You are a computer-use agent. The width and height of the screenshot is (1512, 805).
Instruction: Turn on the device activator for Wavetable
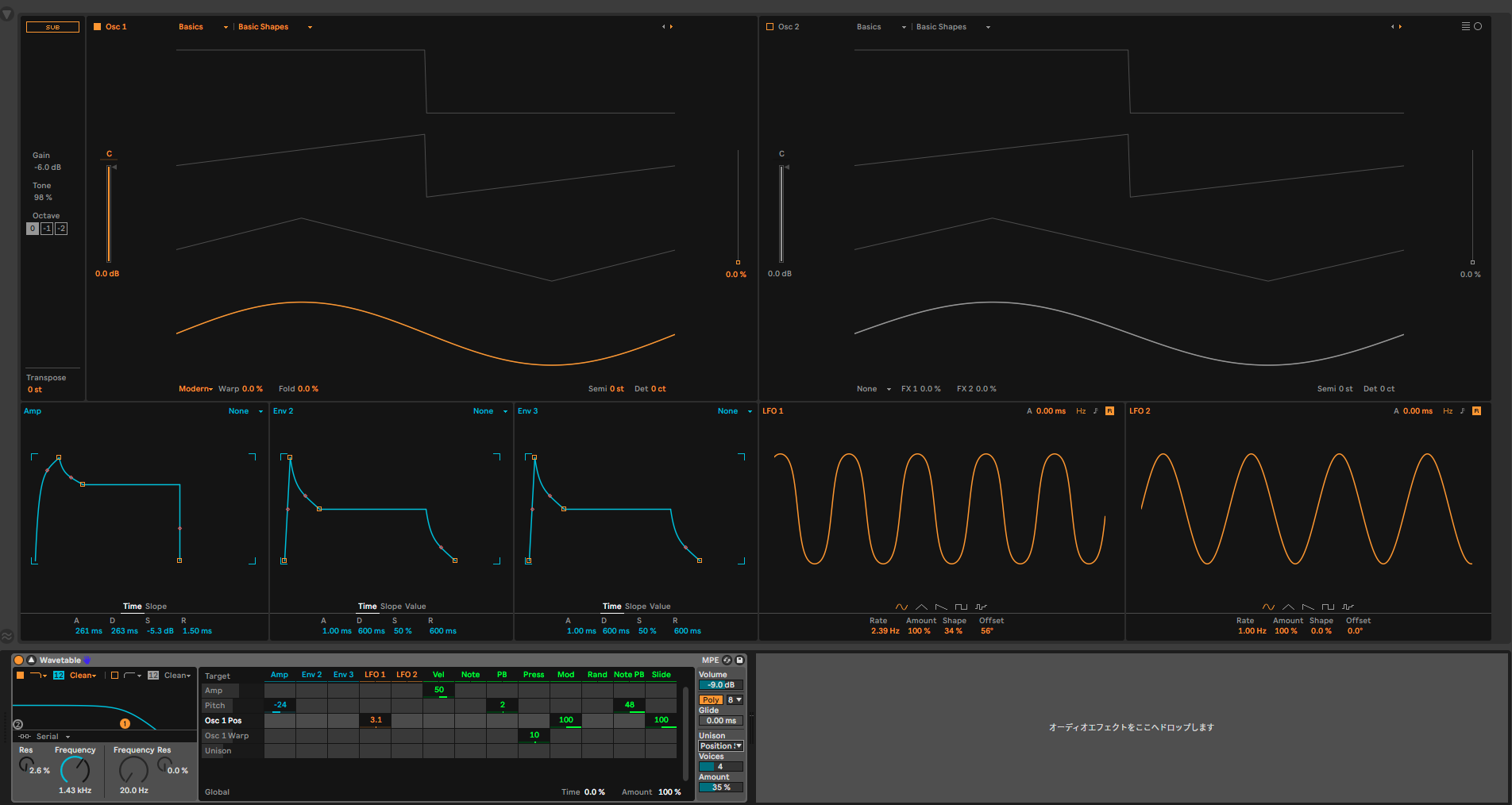(18, 660)
